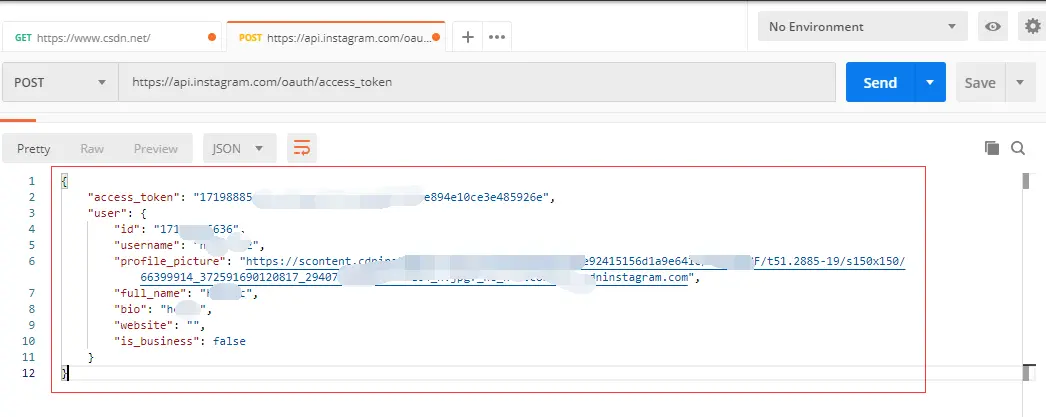Switch response view to Preview
Screen dimensions: 1046x417
155,149
